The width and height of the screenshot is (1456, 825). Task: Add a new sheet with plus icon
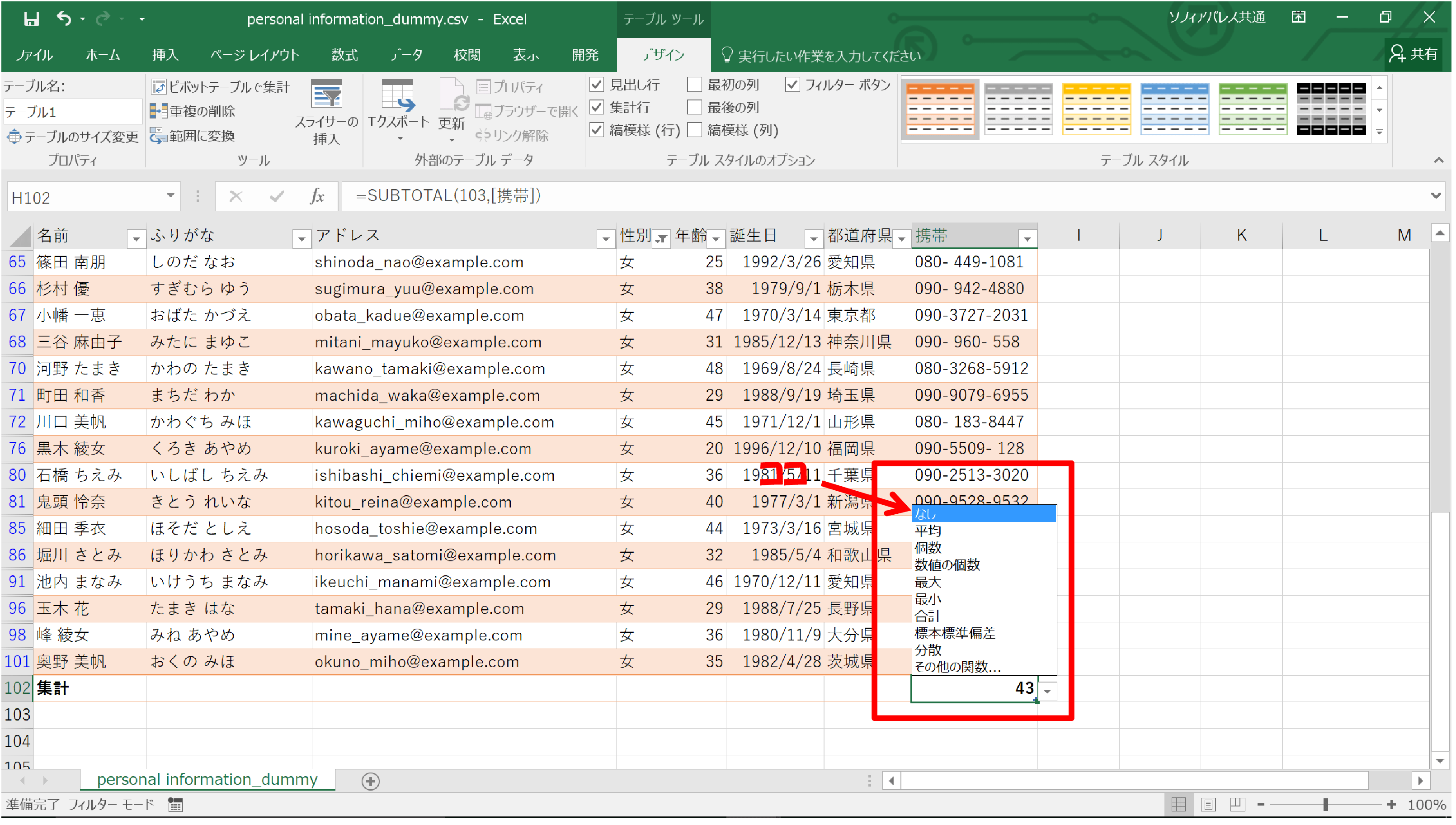coord(370,782)
